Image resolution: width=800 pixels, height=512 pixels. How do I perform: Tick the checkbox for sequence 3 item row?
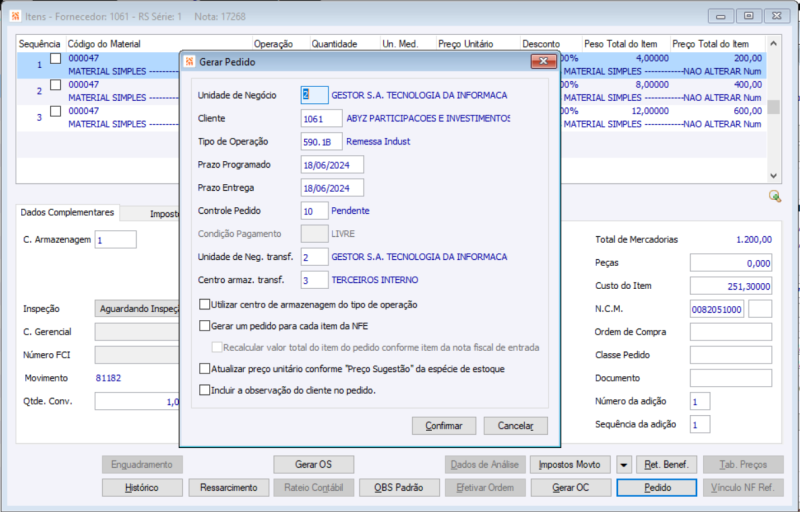pos(56,111)
